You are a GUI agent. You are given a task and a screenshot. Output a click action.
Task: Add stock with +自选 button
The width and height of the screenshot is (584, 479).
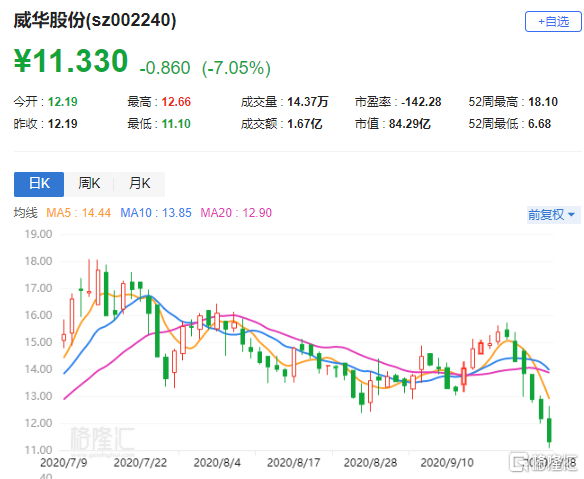click(553, 22)
